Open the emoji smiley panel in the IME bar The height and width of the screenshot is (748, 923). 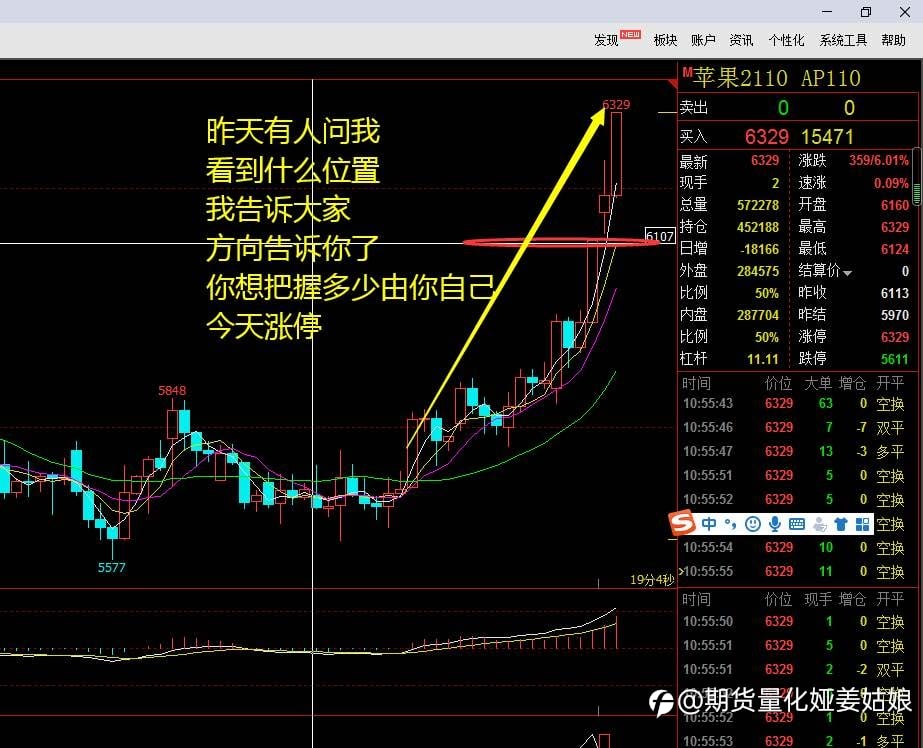(x=752, y=524)
